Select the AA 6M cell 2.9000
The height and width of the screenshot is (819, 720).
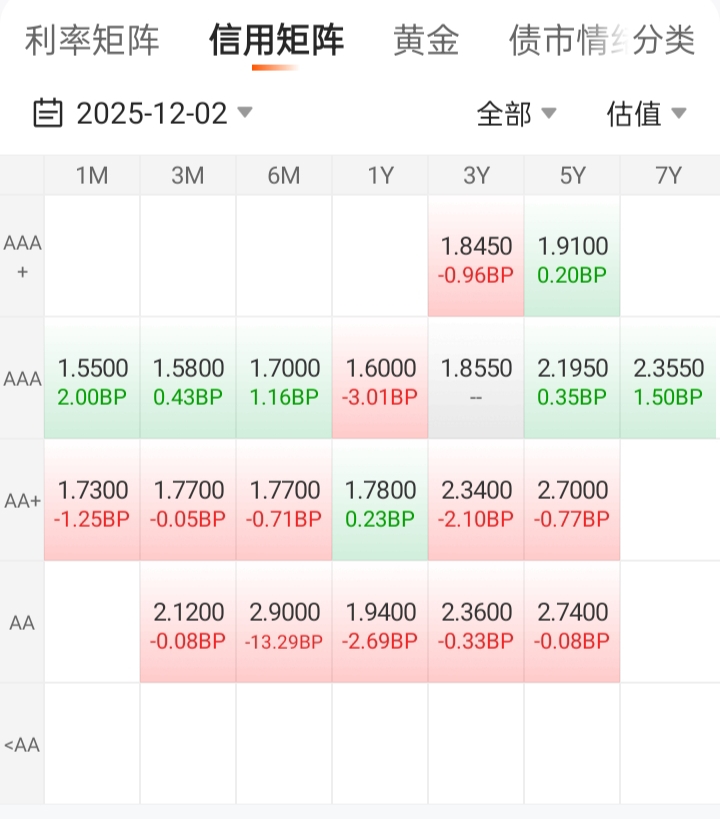pyautogui.click(x=284, y=624)
